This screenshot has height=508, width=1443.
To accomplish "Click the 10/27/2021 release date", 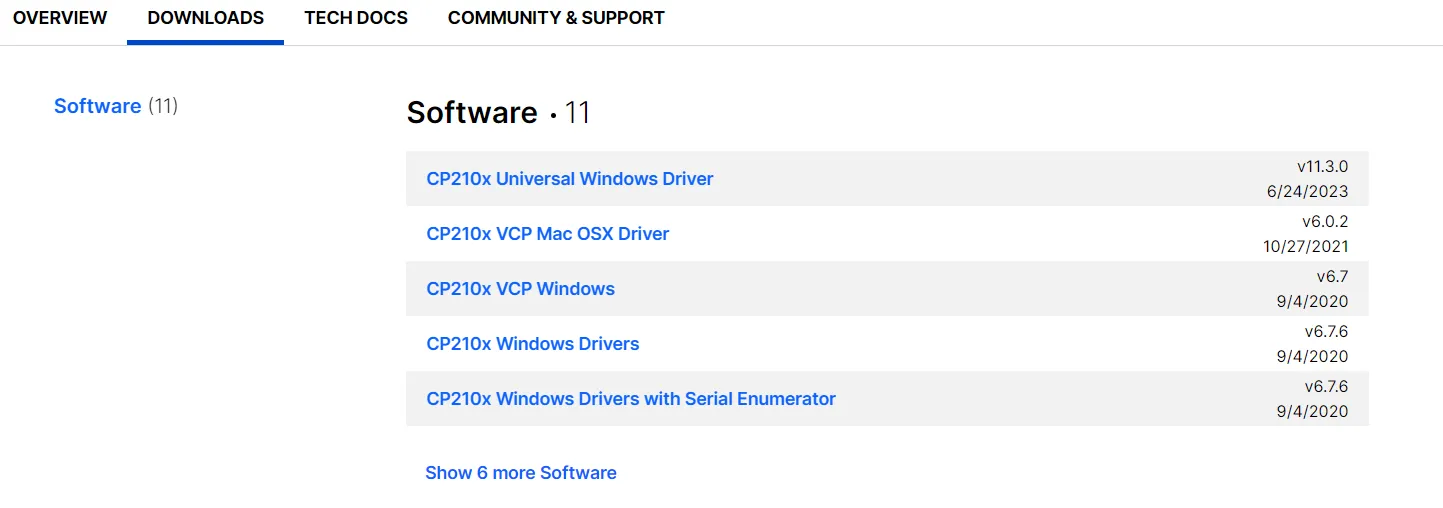I will 1305,247.
